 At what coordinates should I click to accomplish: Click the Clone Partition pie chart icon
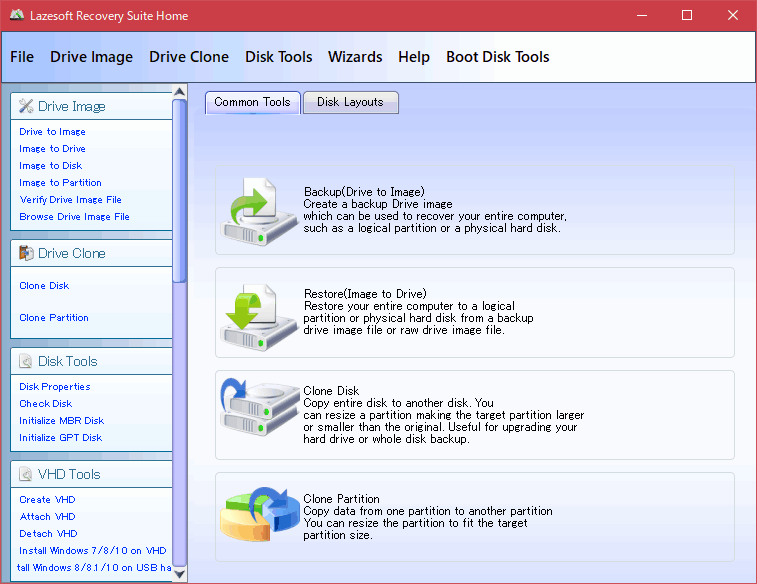tap(260, 514)
